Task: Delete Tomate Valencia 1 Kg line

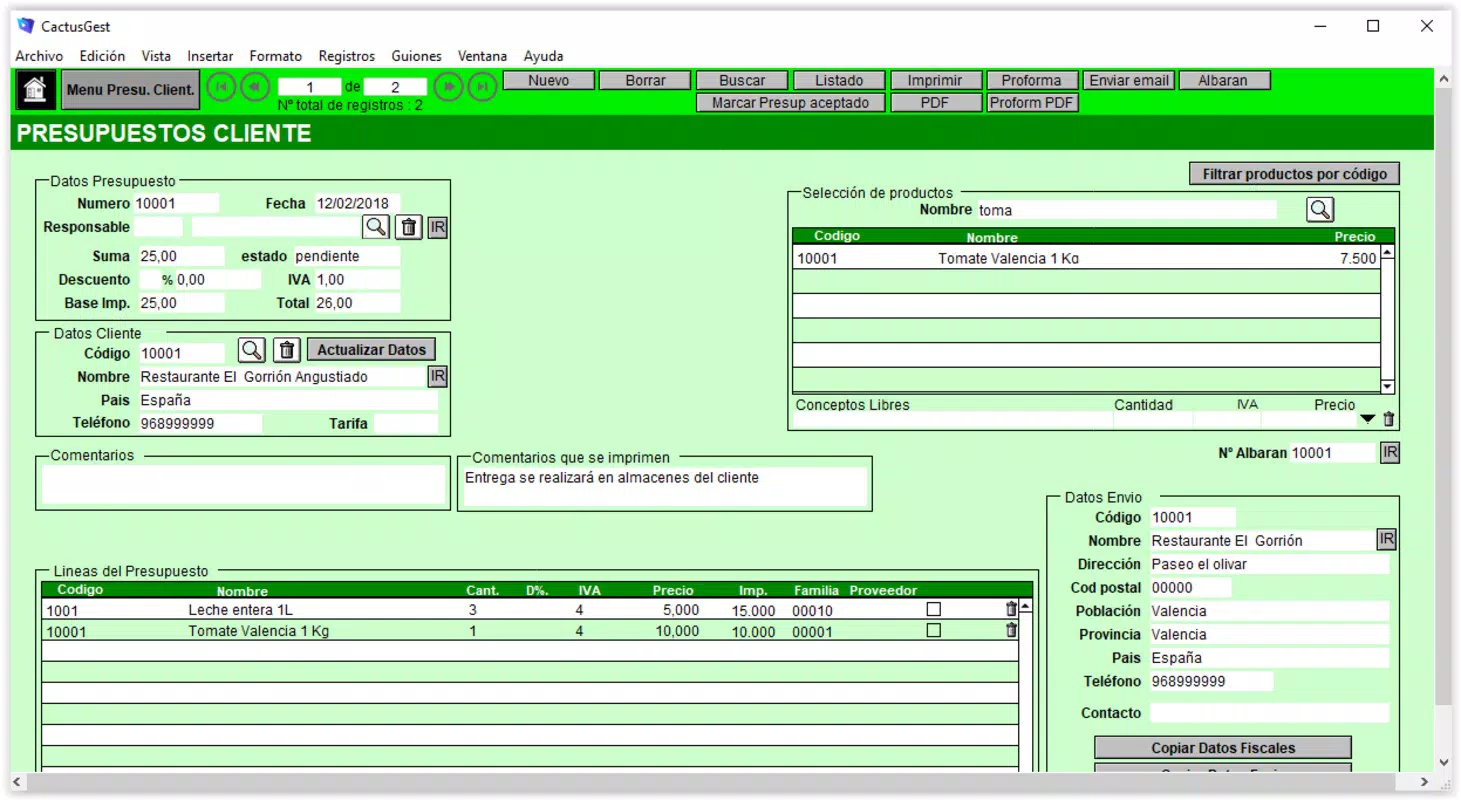Action: pyautogui.click(x=1011, y=630)
